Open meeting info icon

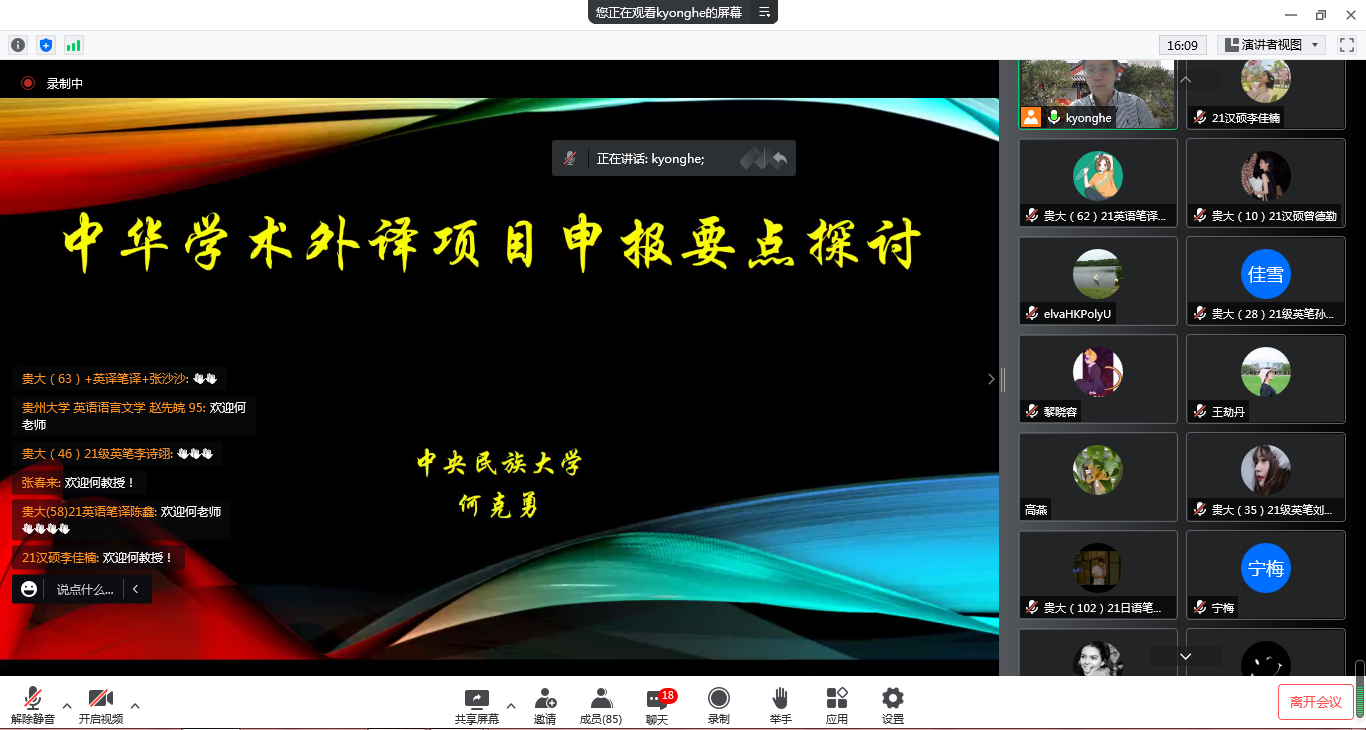click(x=18, y=45)
